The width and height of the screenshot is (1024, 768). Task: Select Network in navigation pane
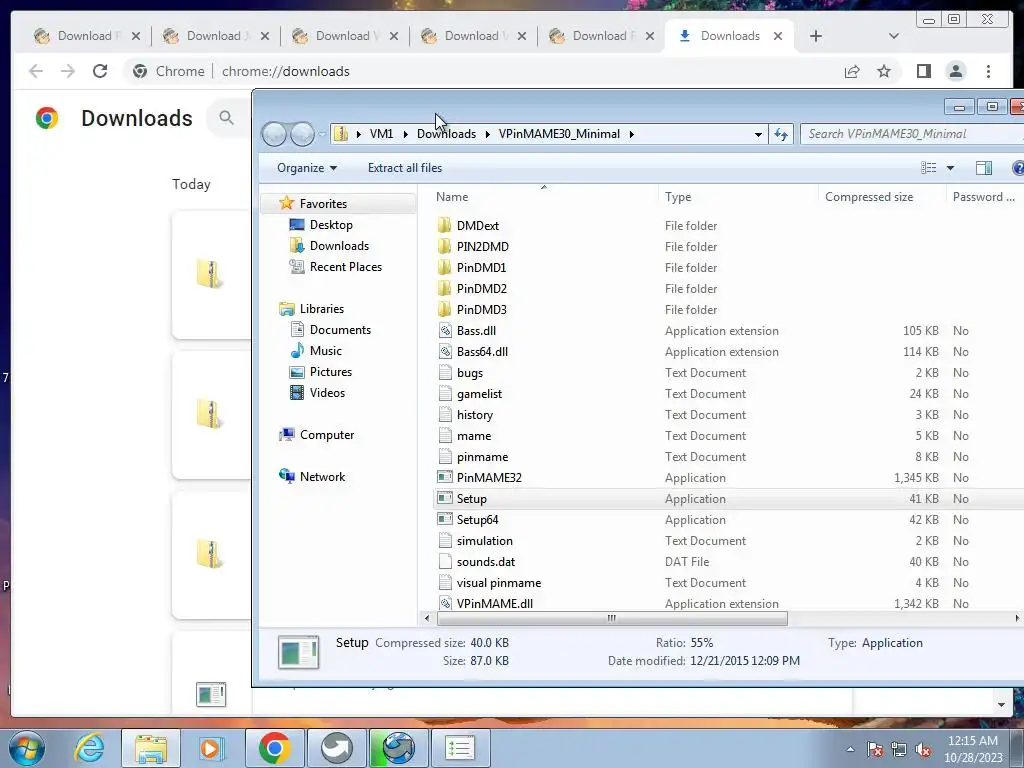click(x=322, y=477)
